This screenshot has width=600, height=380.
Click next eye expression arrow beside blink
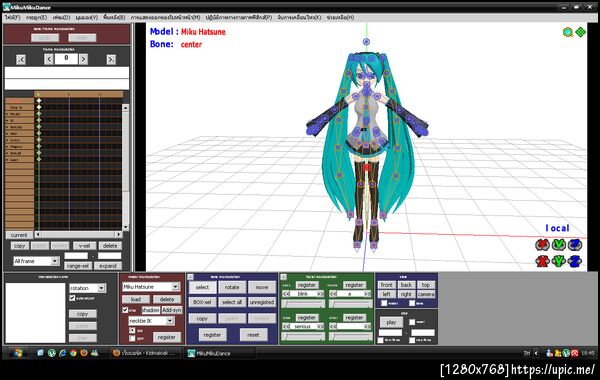320,294
